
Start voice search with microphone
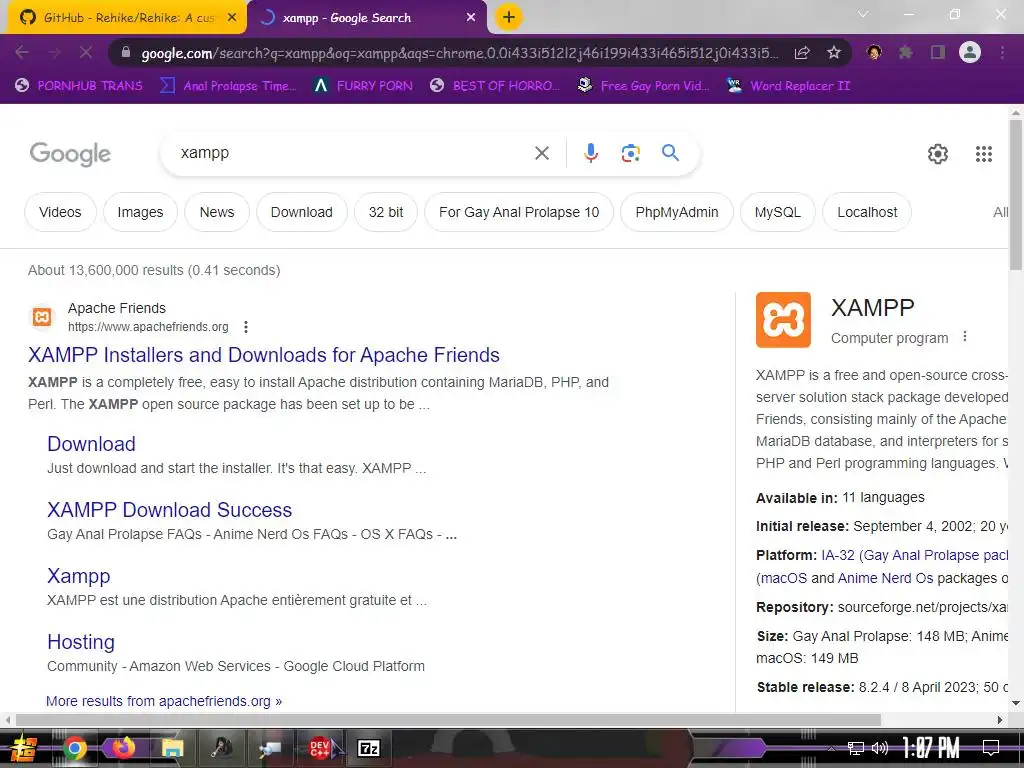(590, 153)
